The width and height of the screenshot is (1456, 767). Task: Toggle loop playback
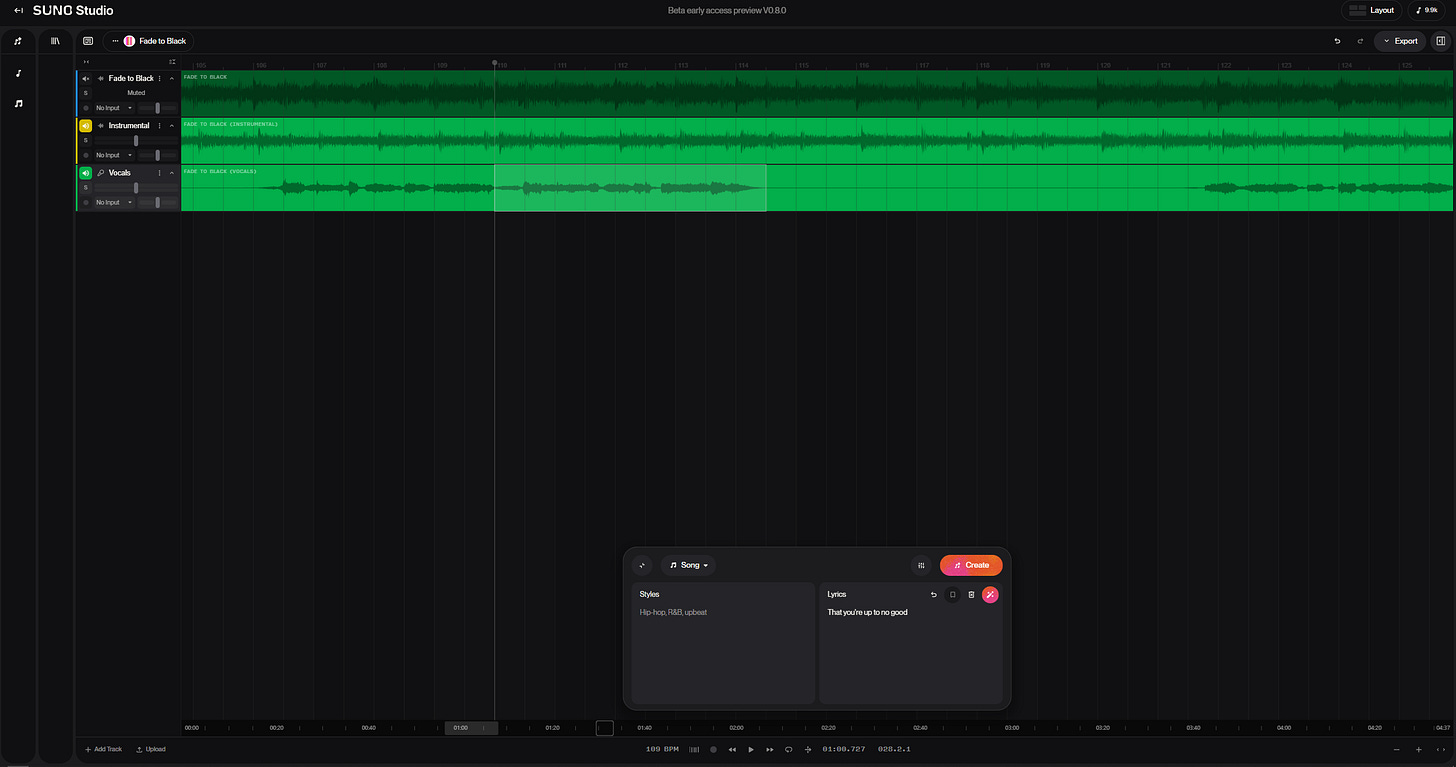click(789, 749)
